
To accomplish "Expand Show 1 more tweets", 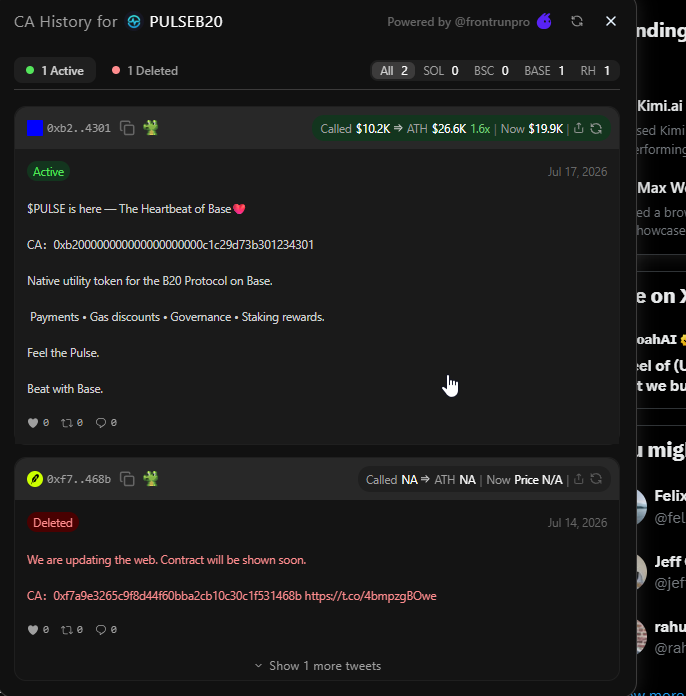I will point(317,666).
